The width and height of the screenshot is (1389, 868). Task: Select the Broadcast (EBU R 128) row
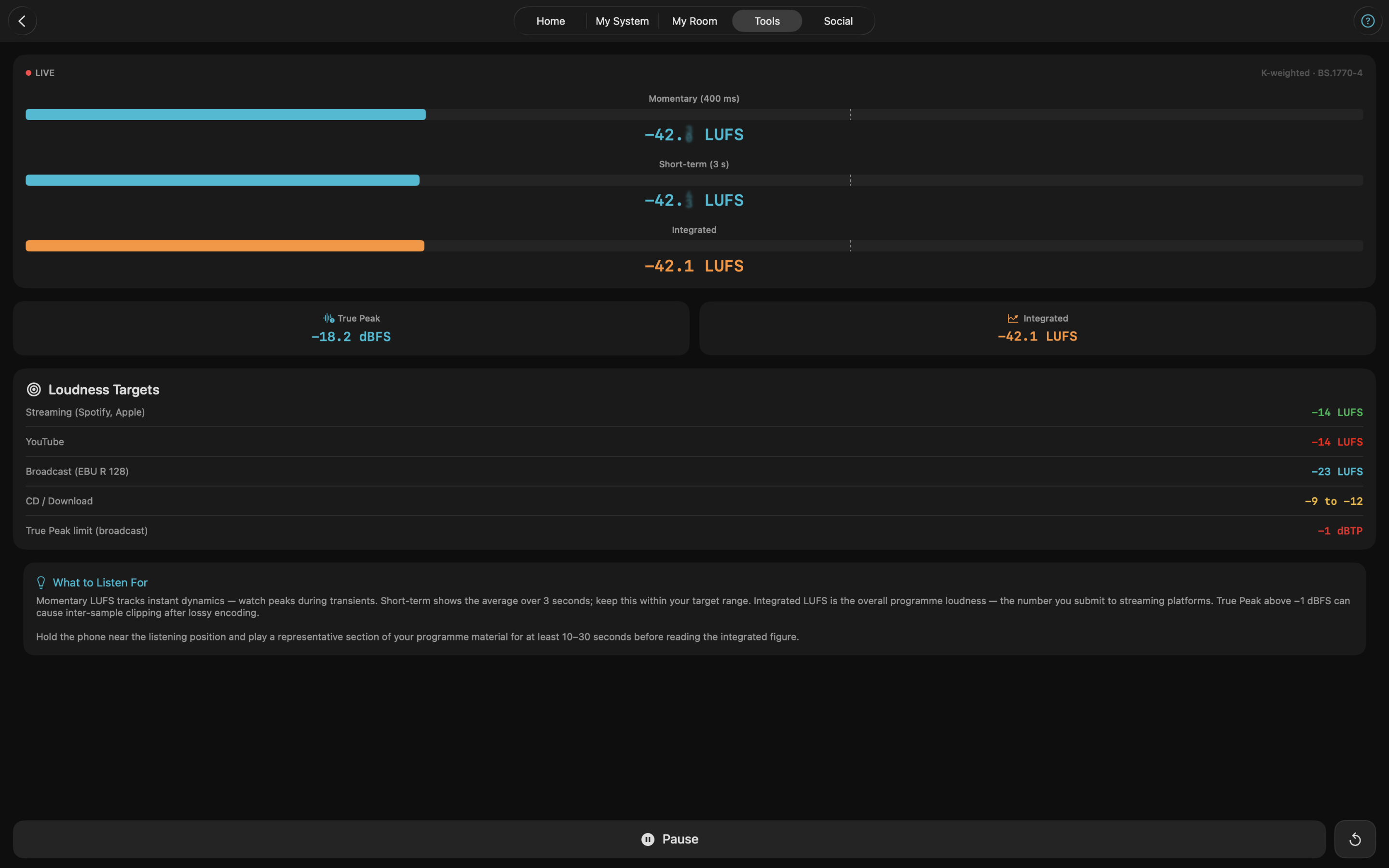(x=694, y=471)
